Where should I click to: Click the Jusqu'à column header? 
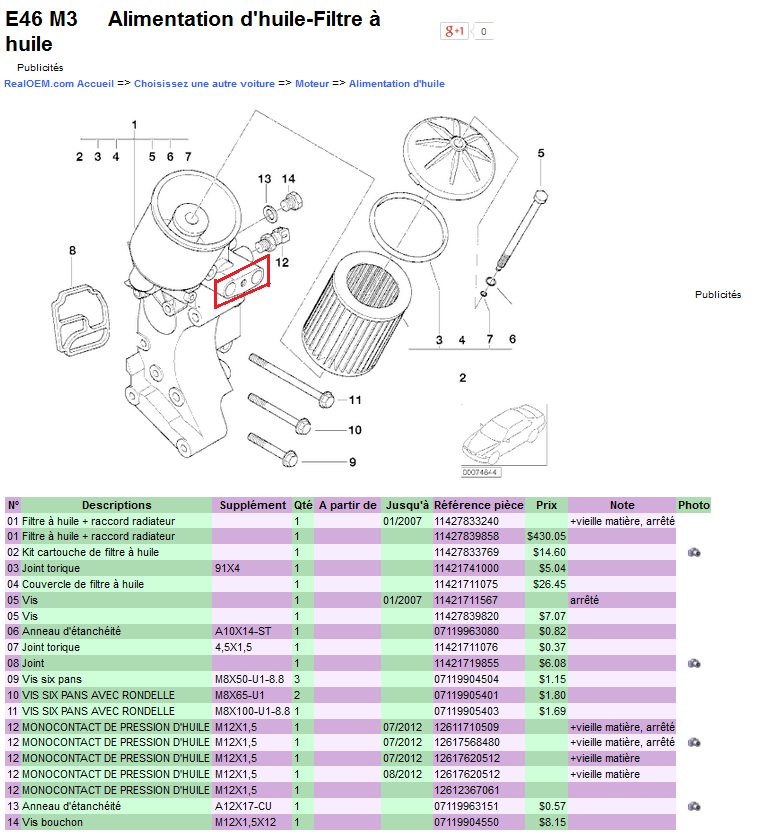pyautogui.click(x=407, y=505)
